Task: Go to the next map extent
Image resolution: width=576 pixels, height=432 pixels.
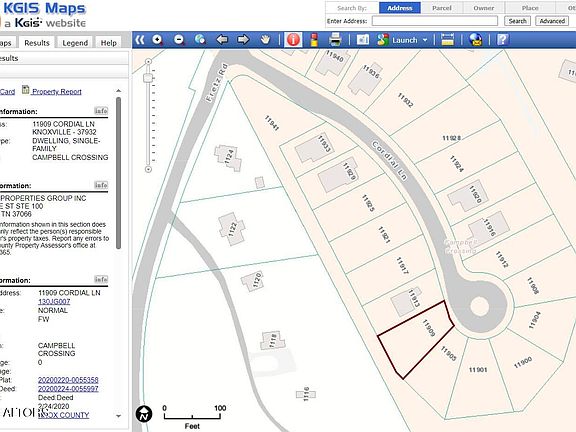Action: click(x=243, y=40)
